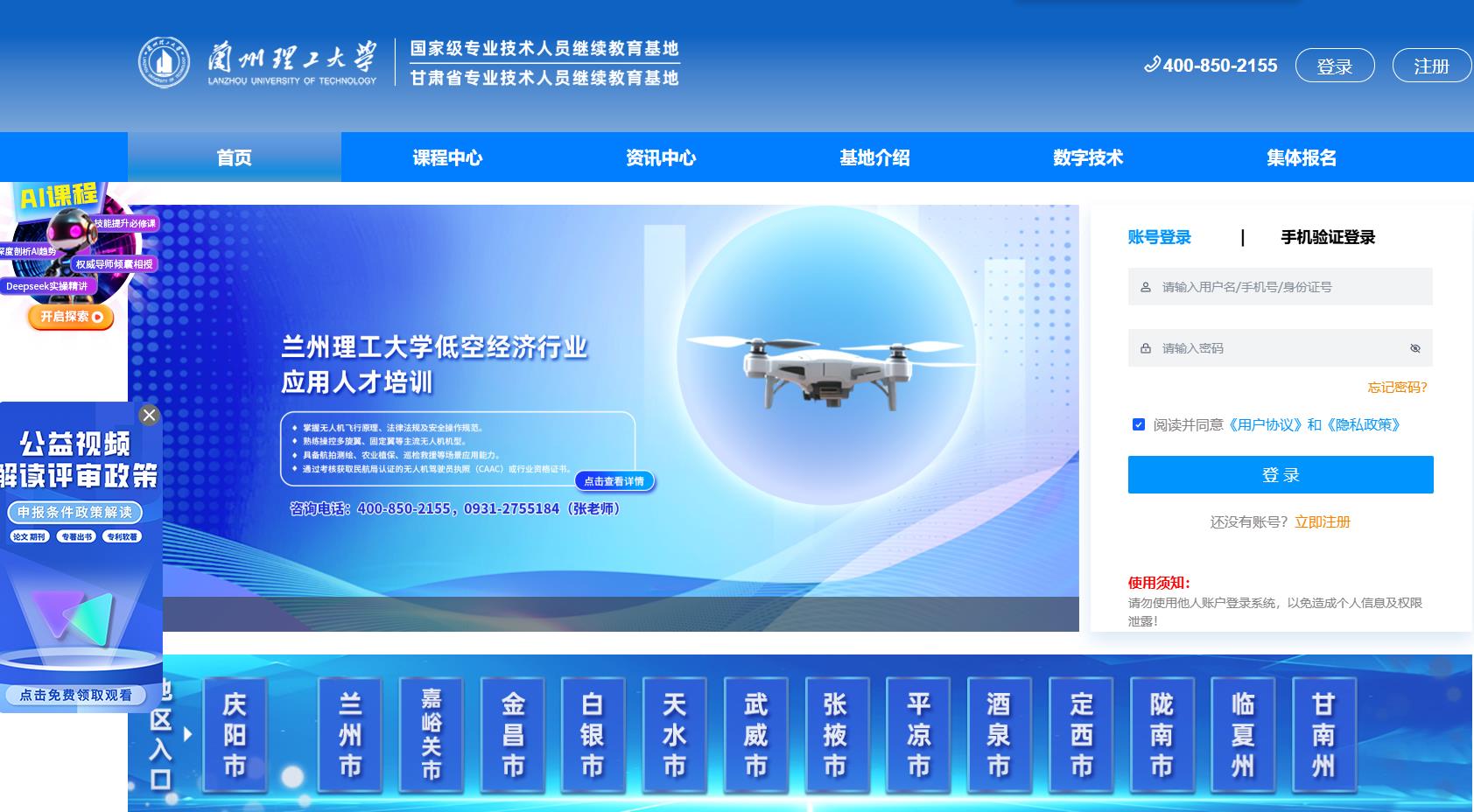Click the arrow beside 地区入口
Image resolution: width=1474 pixels, height=812 pixels.
click(188, 734)
